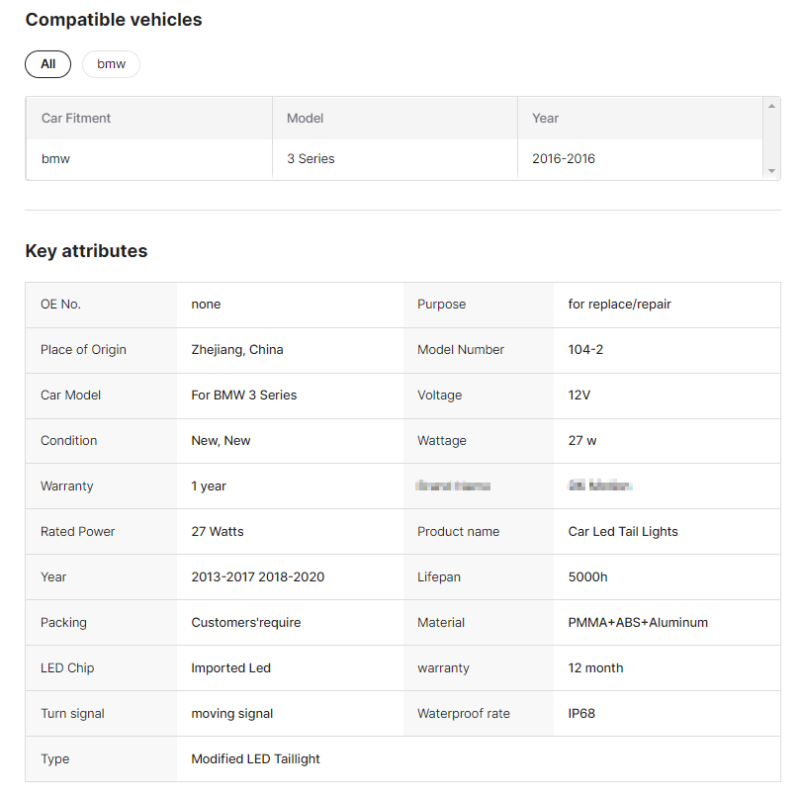Click the "bmw" row in the fitment table
Viewport: 800px width, 794px height.
coord(56,159)
